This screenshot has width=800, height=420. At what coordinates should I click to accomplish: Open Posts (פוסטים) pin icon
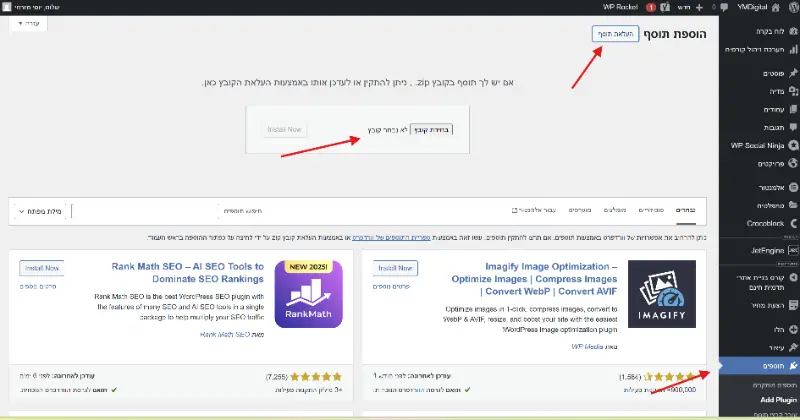point(793,73)
